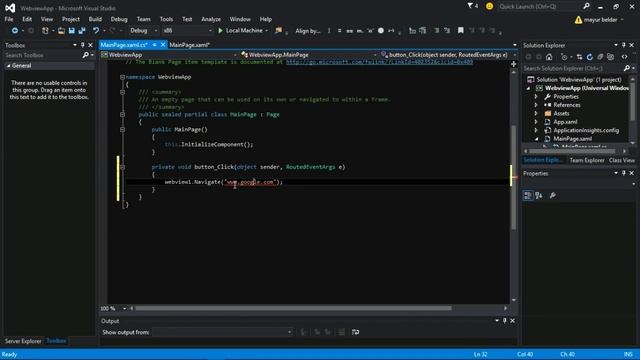Click the bookmark icon in toolbar
The height and width of the screenshot is (360, 640).
460,31
